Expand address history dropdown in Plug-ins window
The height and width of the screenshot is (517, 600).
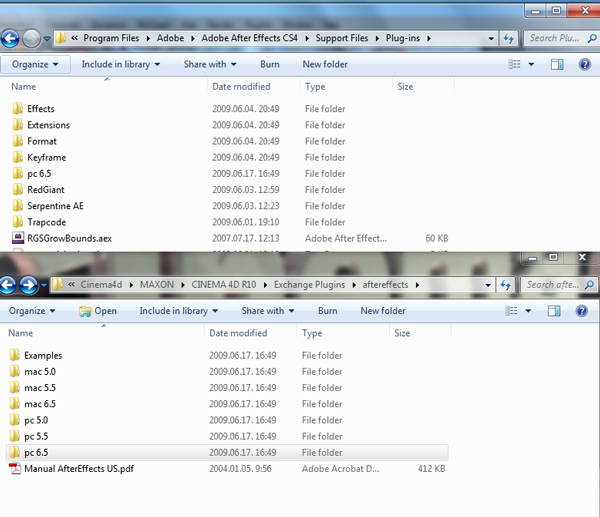point(491,39)
